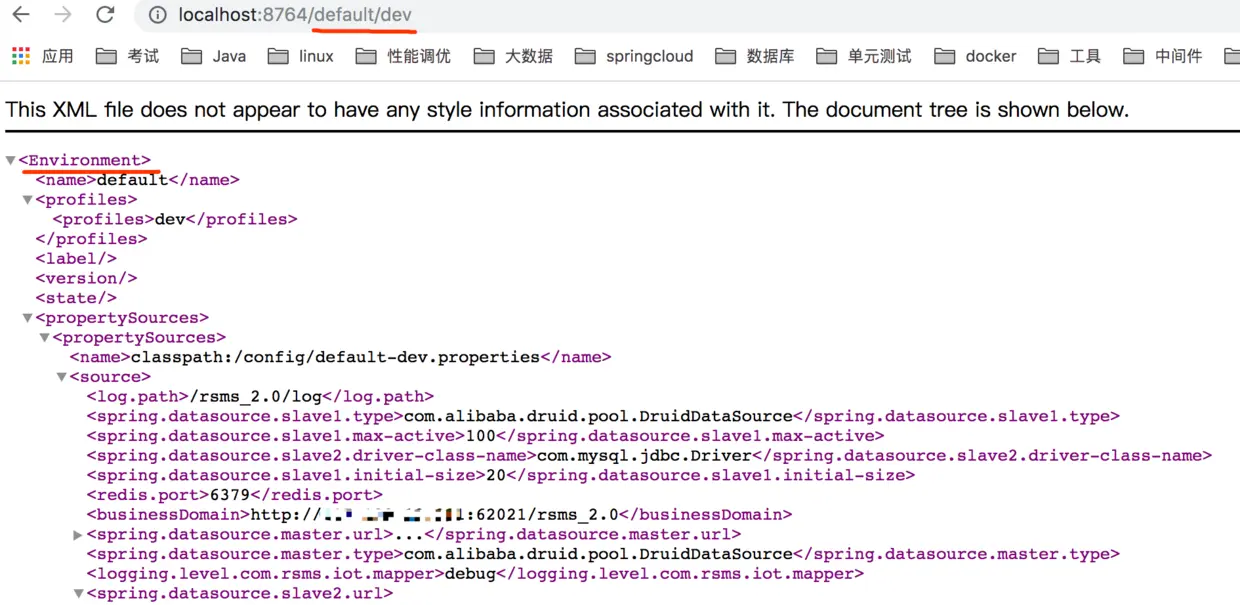1240x605 pixels.
Task: Expand the spring.datasource.master.url node
Action: coord(78,535)
